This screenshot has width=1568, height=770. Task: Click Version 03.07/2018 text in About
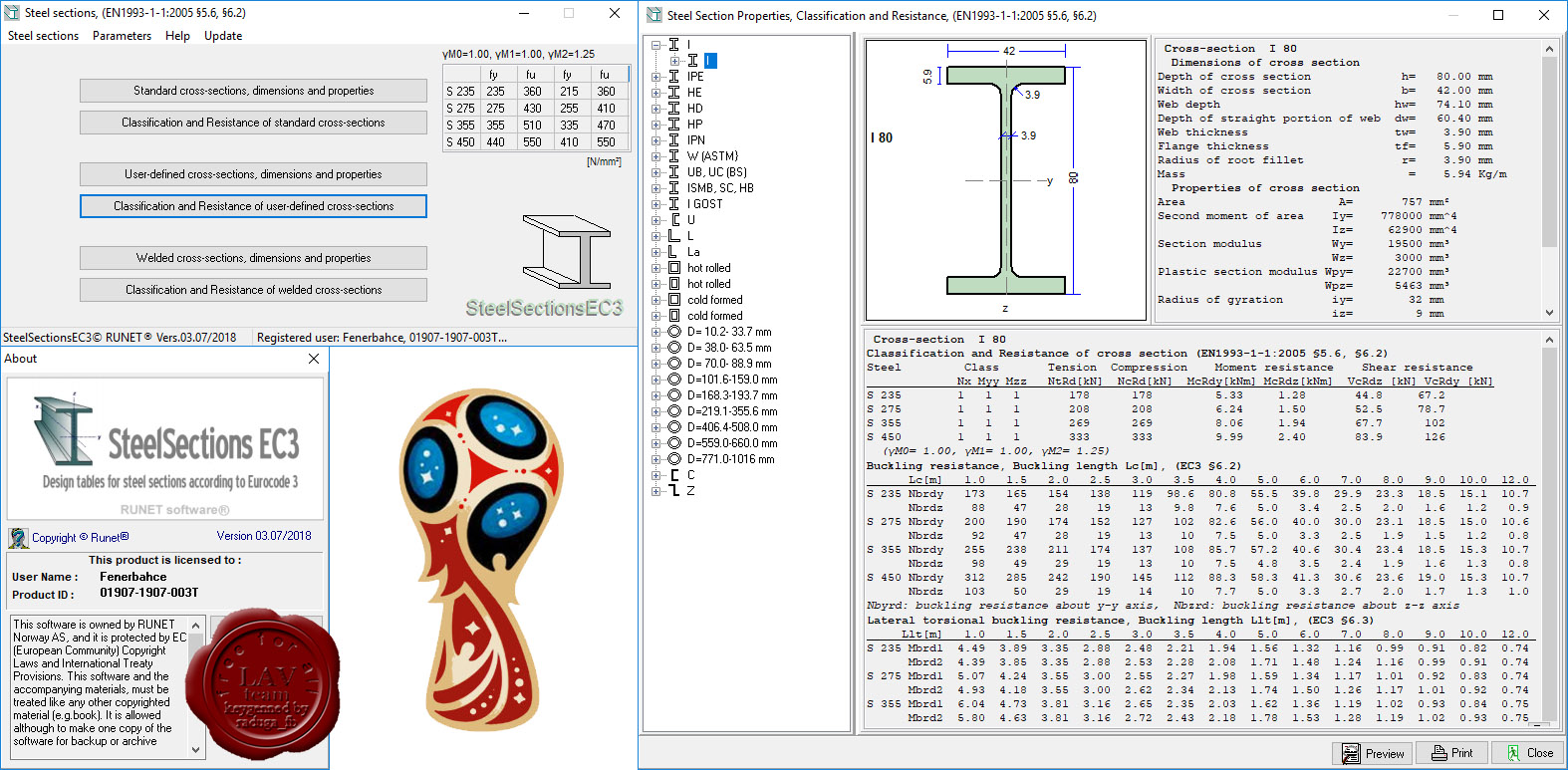264,536
